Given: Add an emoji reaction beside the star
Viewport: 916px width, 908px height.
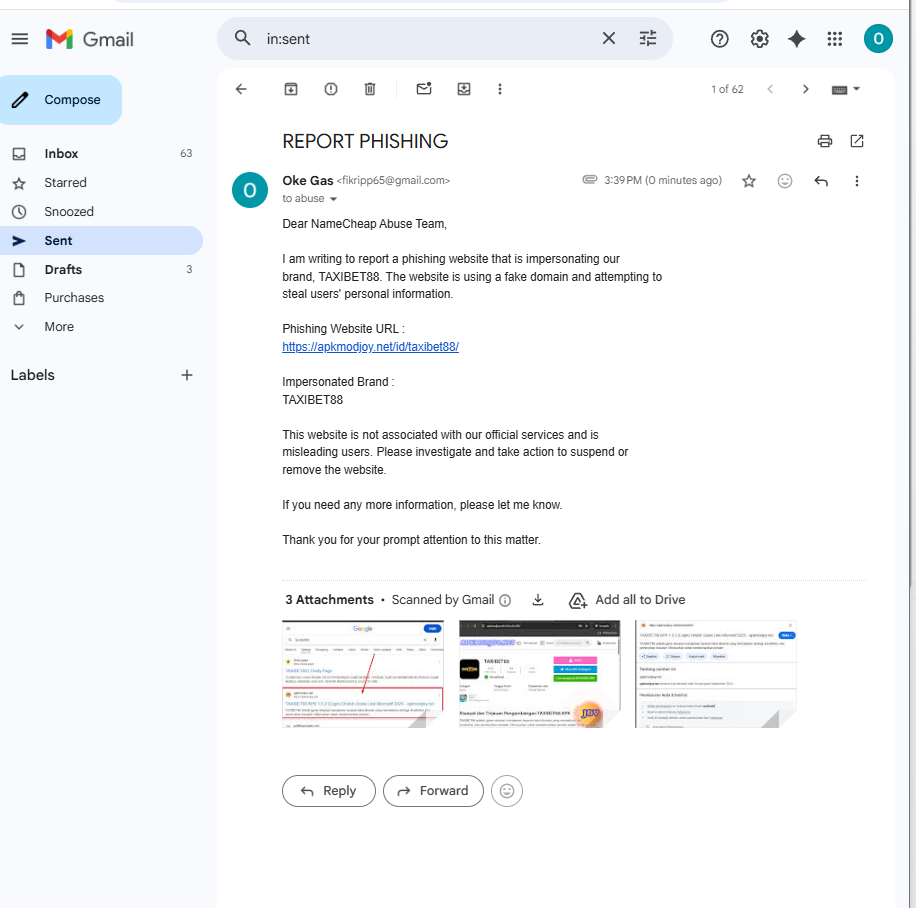Looking at the screenshot, I should click(x=785, y=181).
